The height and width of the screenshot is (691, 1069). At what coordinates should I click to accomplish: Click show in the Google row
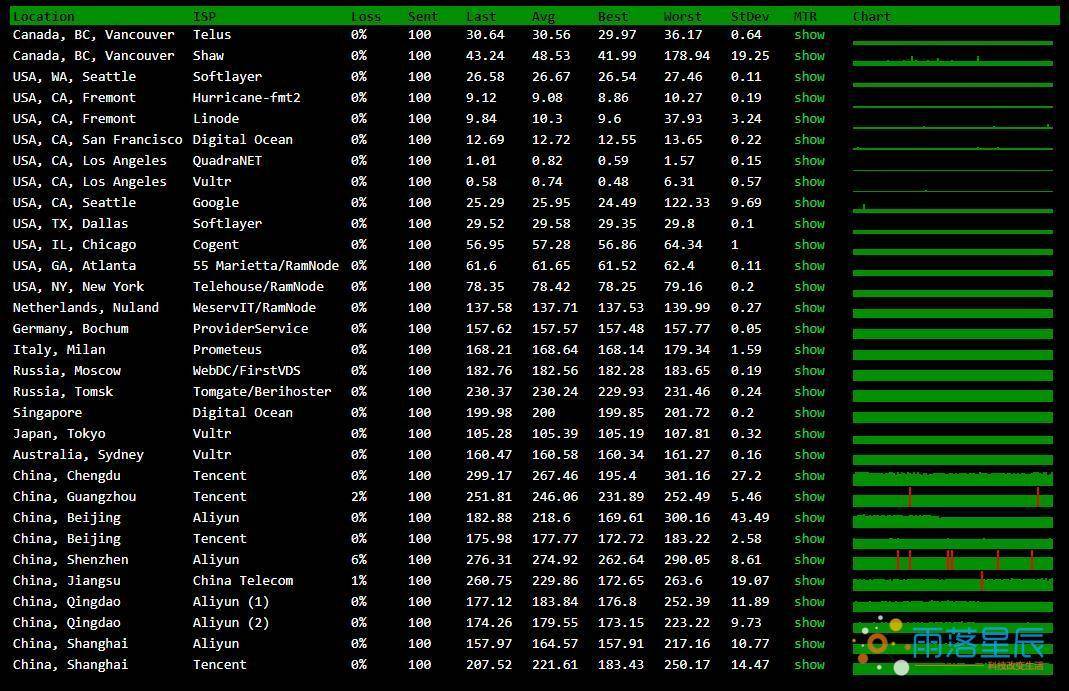[809, 202]
